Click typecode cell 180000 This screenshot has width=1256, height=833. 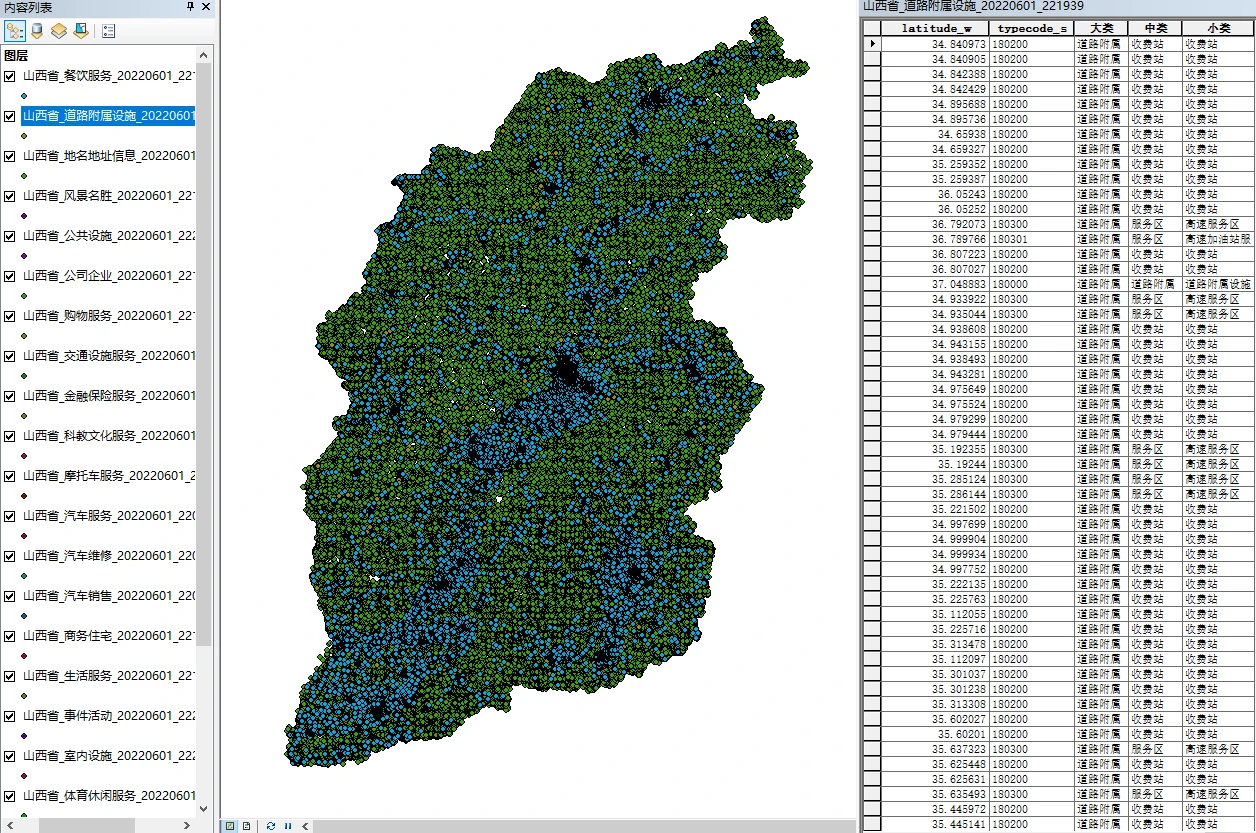(1032, 284)
